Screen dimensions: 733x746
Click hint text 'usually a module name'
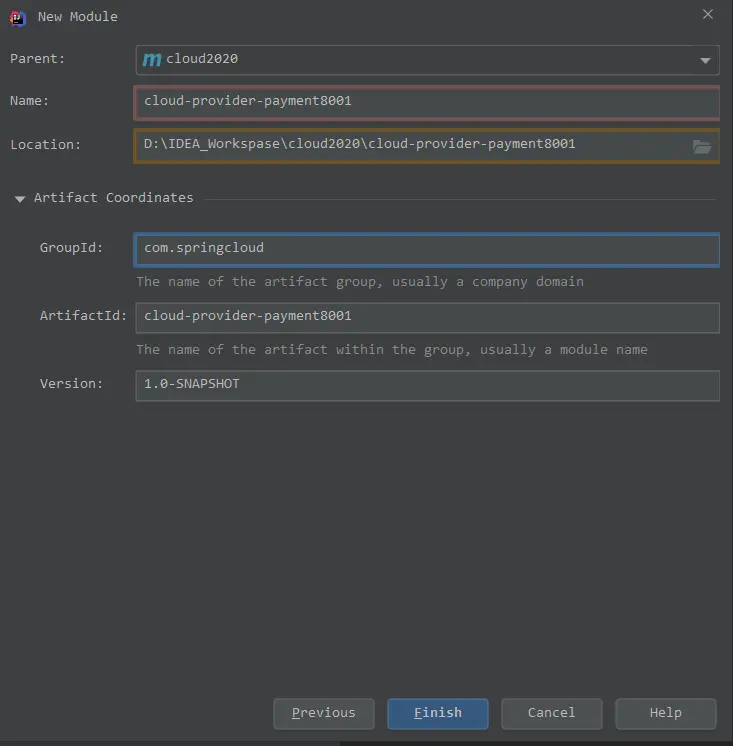coord(564,350)
